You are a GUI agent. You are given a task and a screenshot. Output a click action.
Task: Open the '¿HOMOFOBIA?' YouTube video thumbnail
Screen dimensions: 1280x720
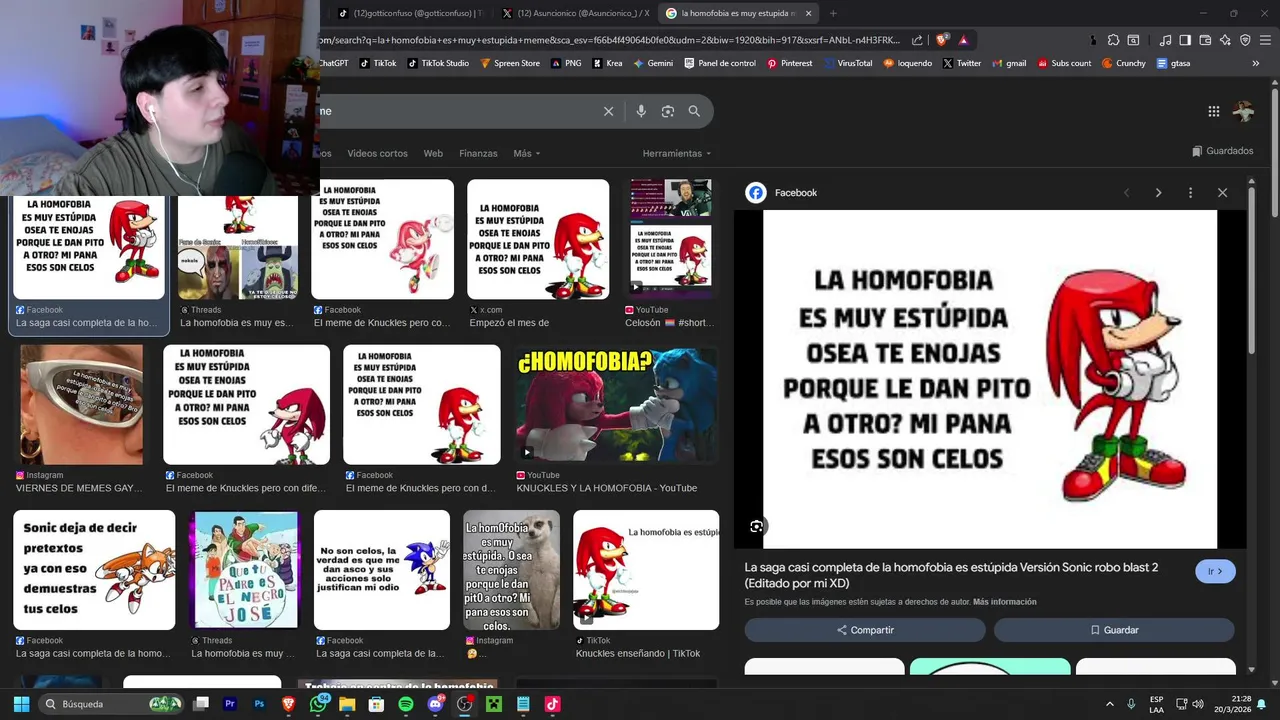(617, 404)
